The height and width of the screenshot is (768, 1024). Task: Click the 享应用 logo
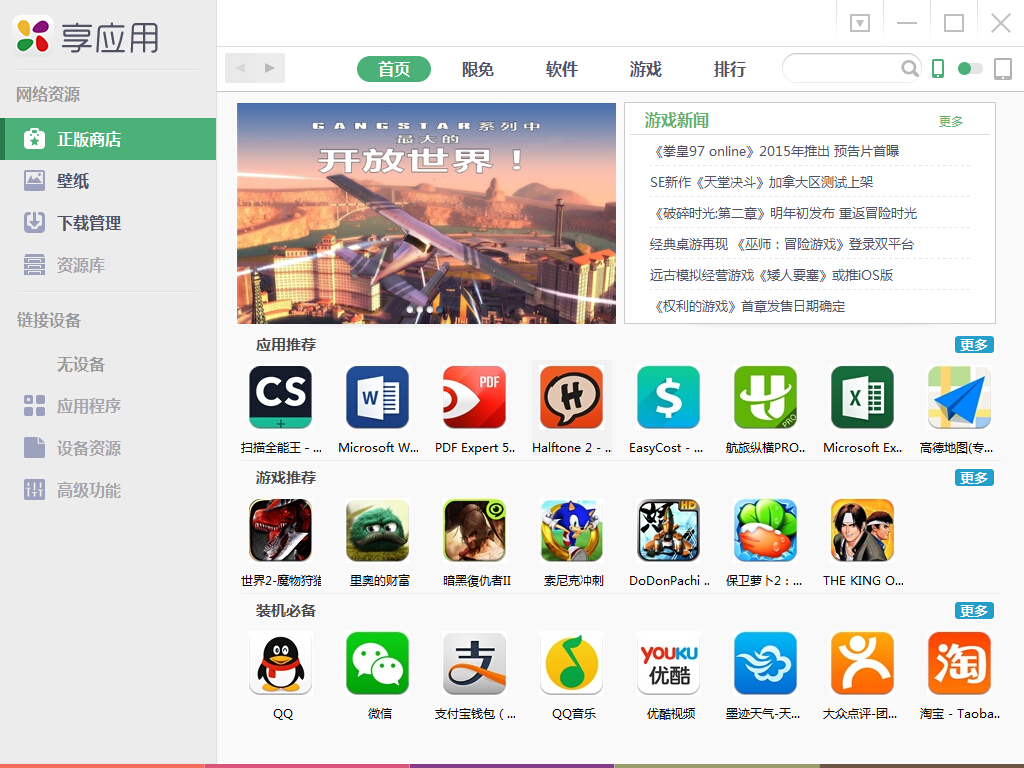click(87, 36)
